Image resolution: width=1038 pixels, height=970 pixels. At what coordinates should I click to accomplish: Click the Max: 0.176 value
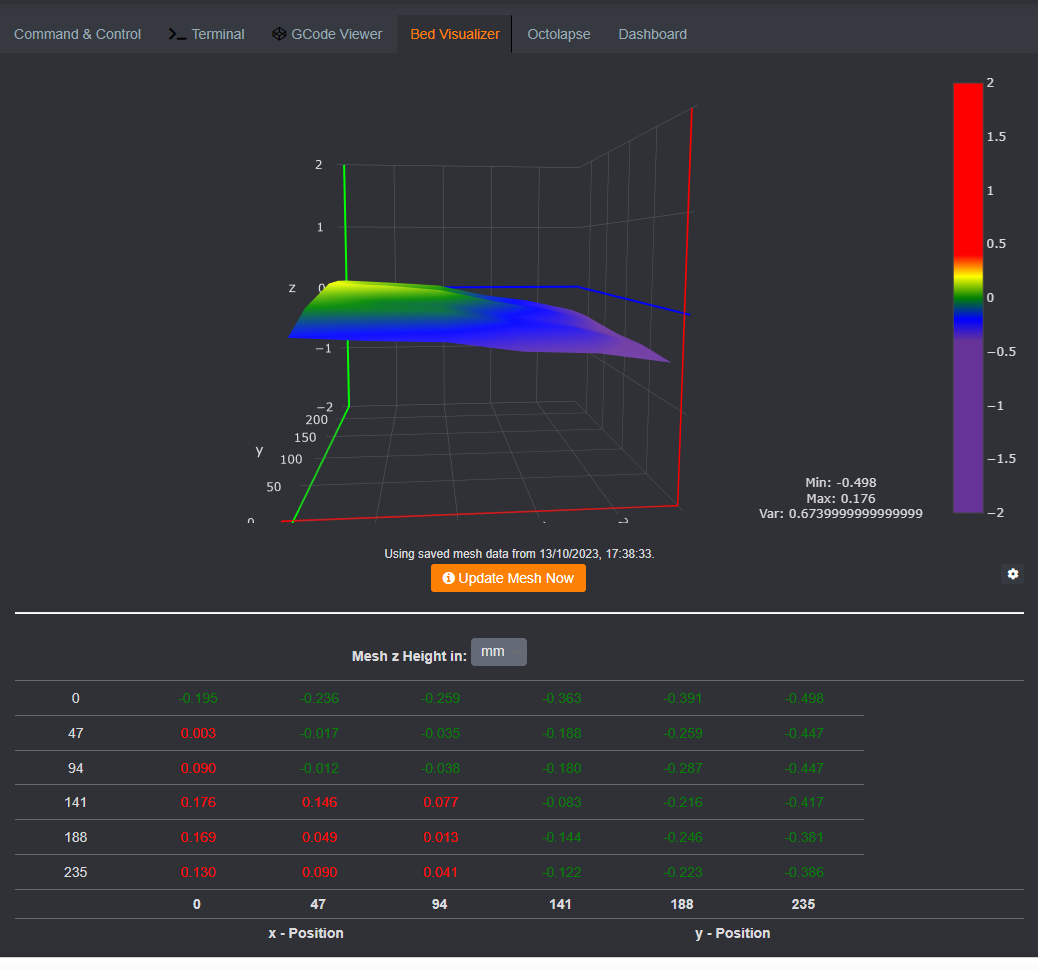(x=841, y=499)
